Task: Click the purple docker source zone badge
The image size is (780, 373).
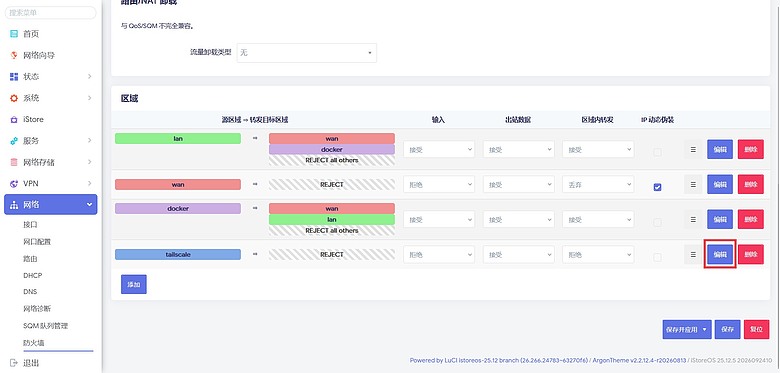Action: 178,208
